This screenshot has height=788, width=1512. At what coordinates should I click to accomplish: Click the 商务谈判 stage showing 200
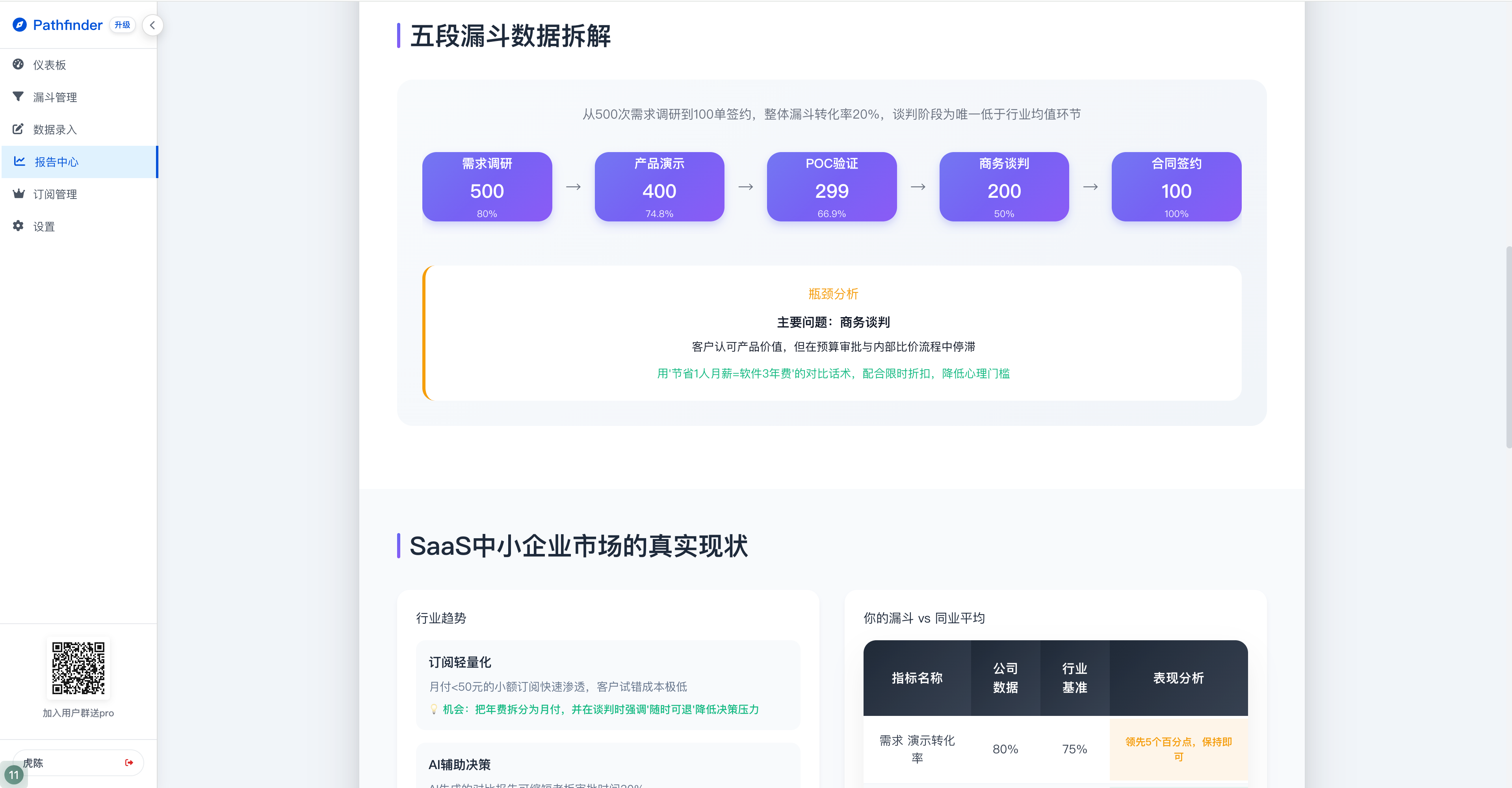click(1004, 187)
